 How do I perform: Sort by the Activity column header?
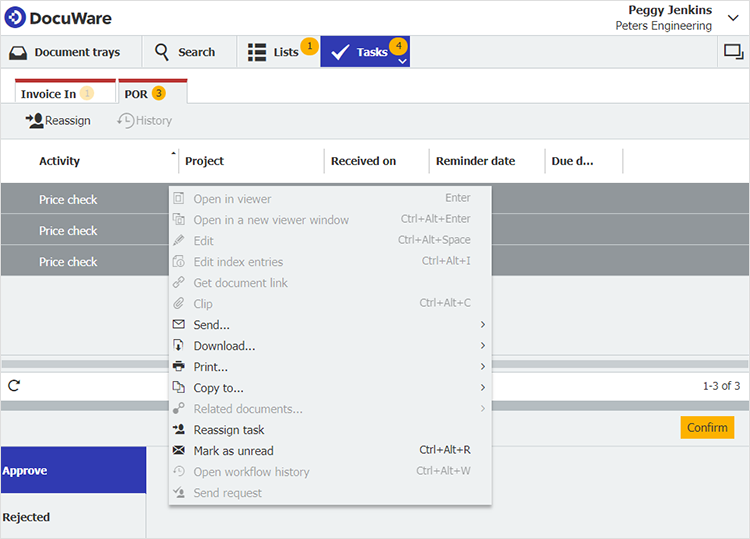coord(60,161)
